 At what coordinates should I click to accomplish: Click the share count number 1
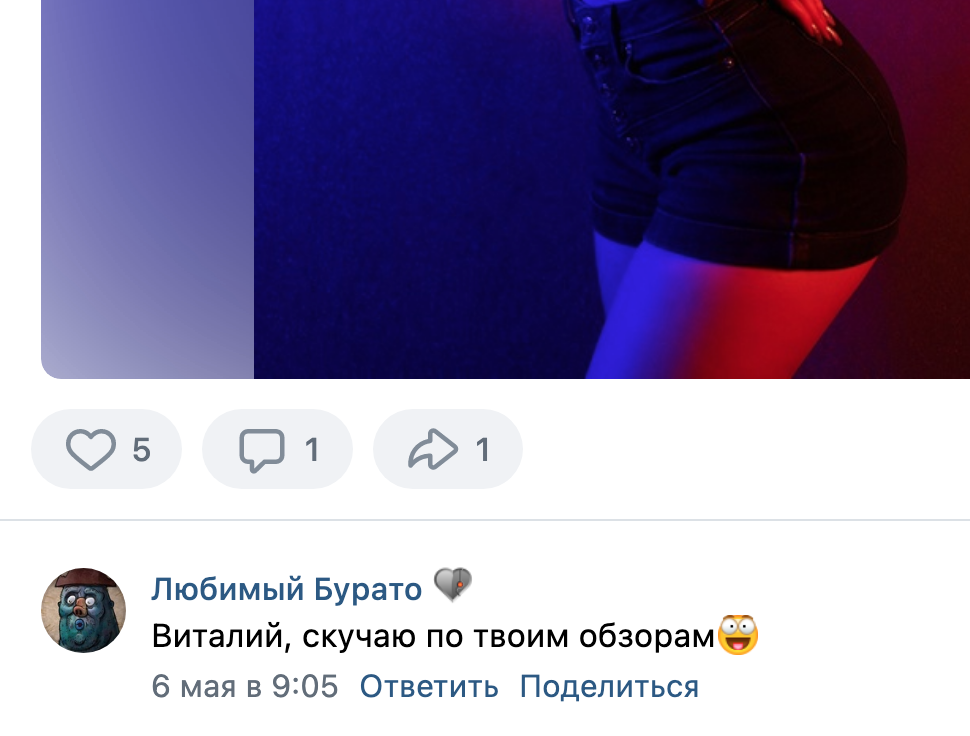483,450
